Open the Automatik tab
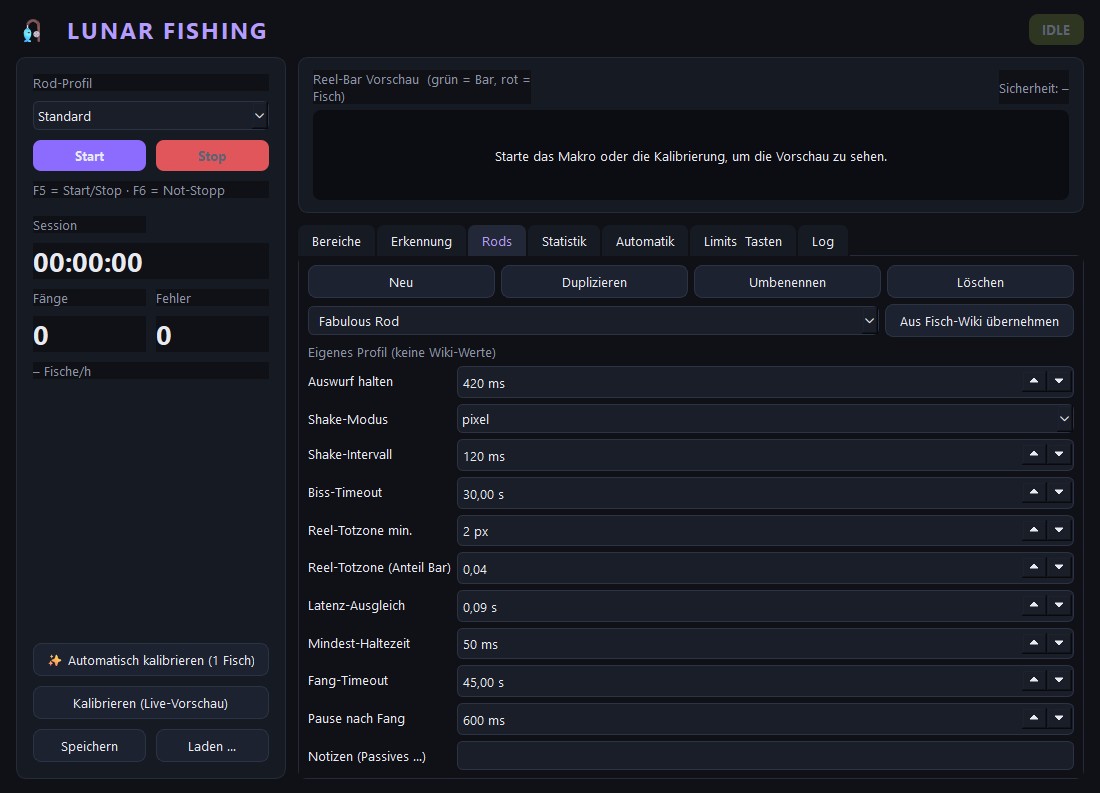1100x793 pixels. click(x=645, y=241)
